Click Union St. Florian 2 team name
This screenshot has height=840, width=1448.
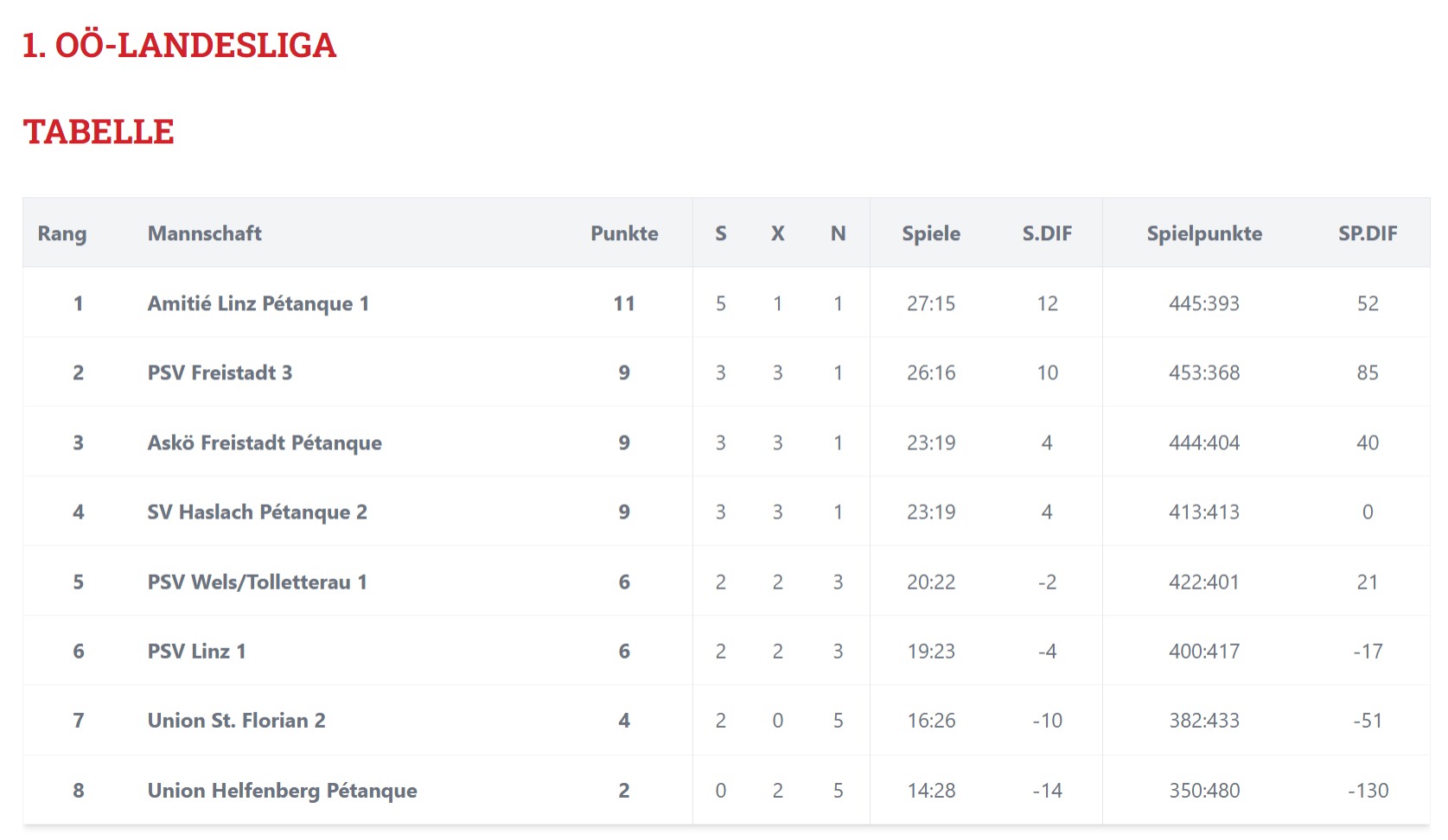tap(236, 720)
